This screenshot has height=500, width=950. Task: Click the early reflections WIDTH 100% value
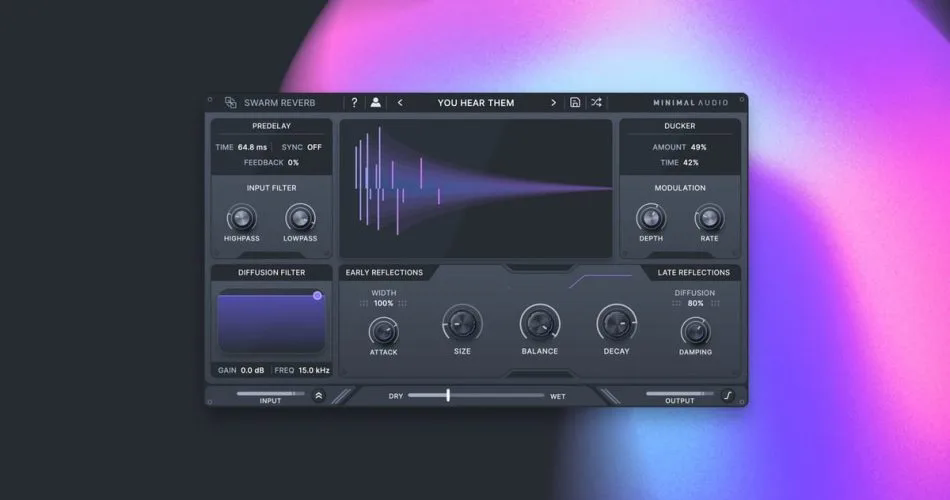pyautogui.click(x=384, y=303)
